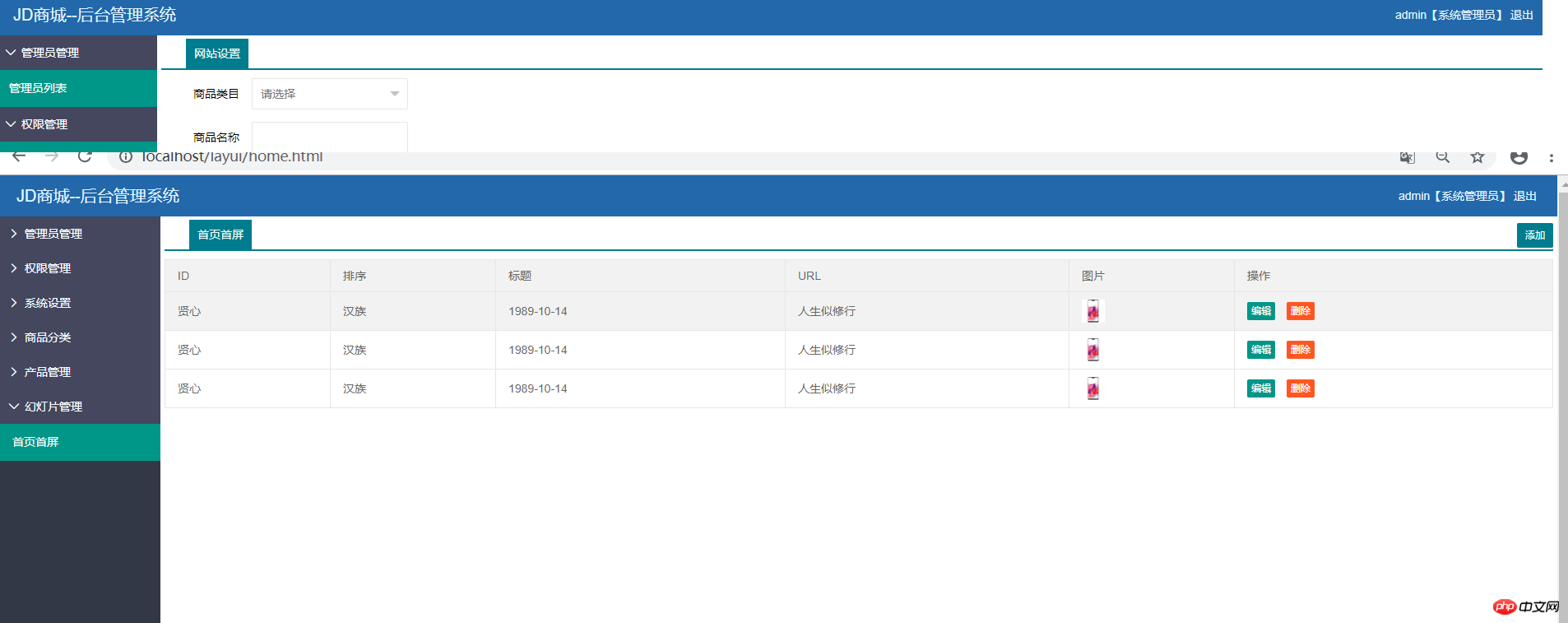
Task: Click 删除 button in second table row
Action: pyautogui.click(x=1301, y=350)
